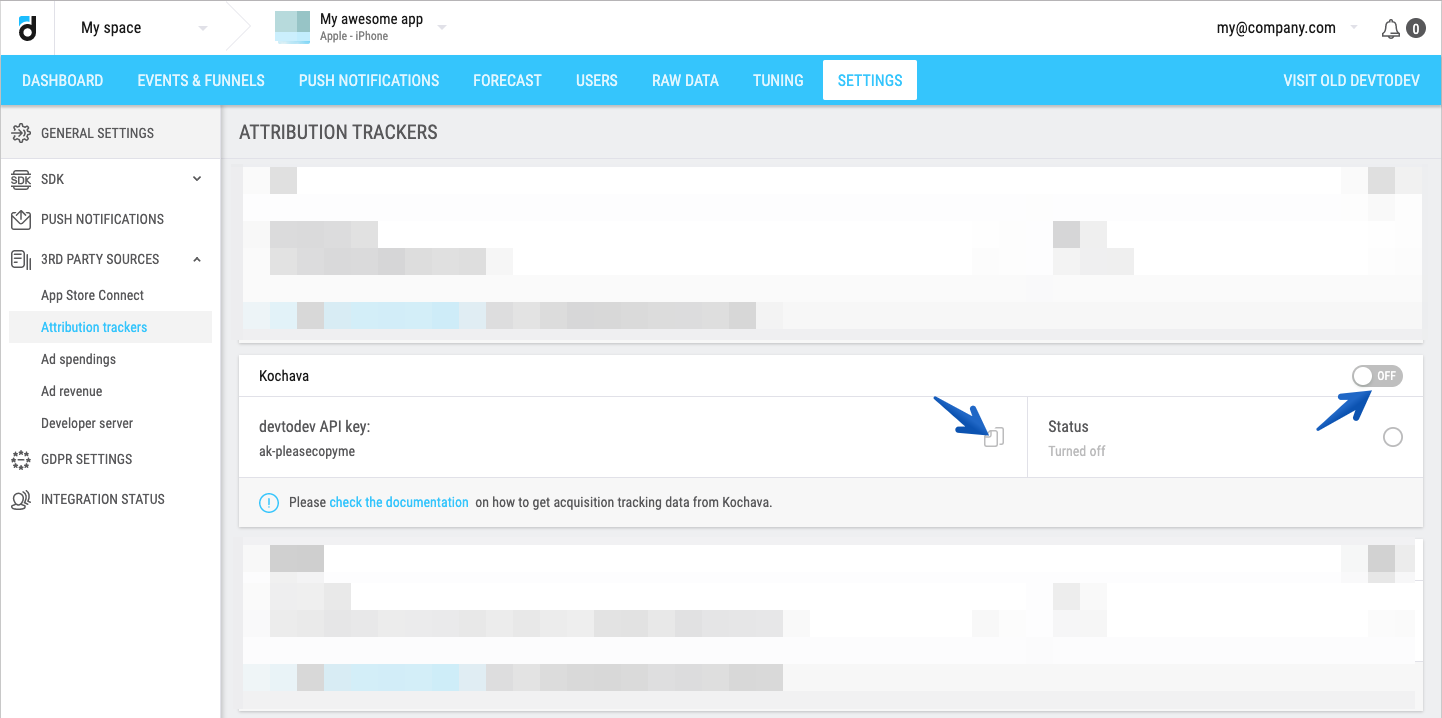Viewport: 1442px width, 718px height.
Task: Click the GDPR Settings stars icon
Action: 21,459
